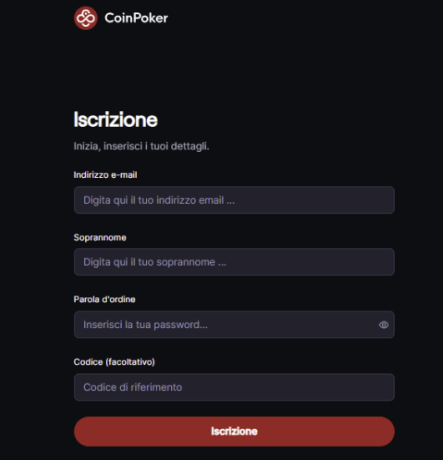
Task: Click the large Iscrizione page heading
Action: (x=115, y=120)
